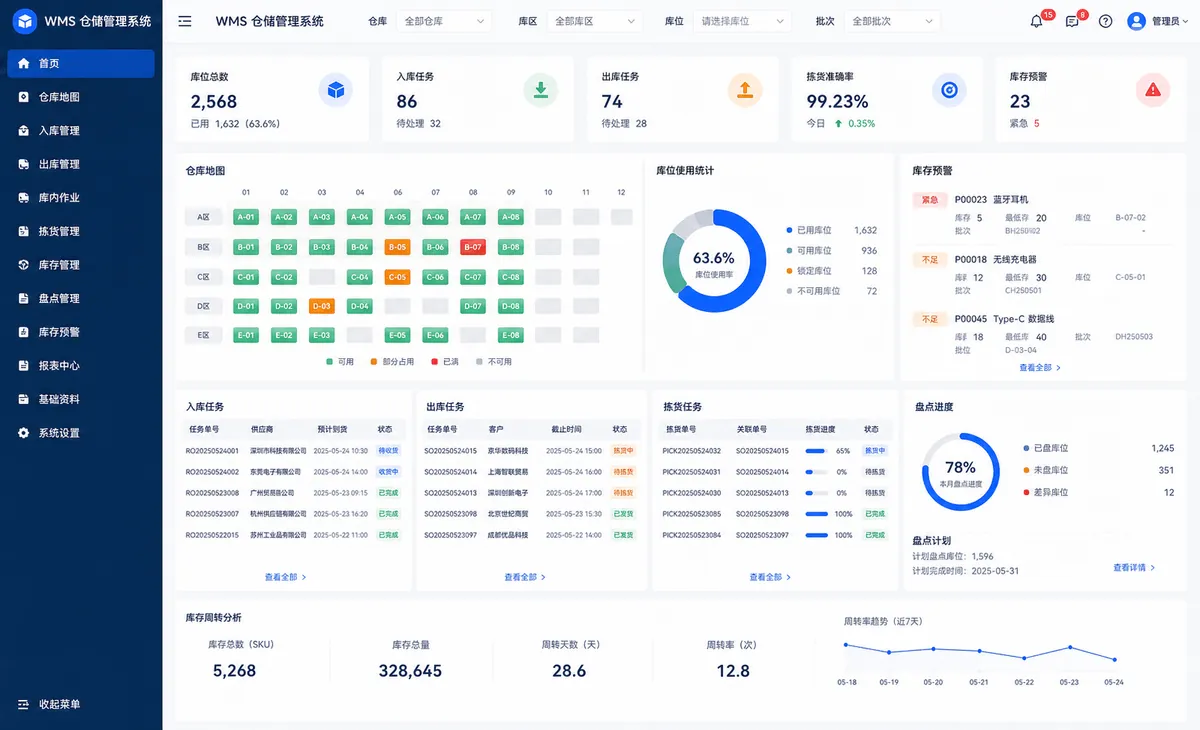The height and width of the screenshot is (730, 1200).
Task: Click the 差异库位 legend entry
Action: tap(1099, 492)
